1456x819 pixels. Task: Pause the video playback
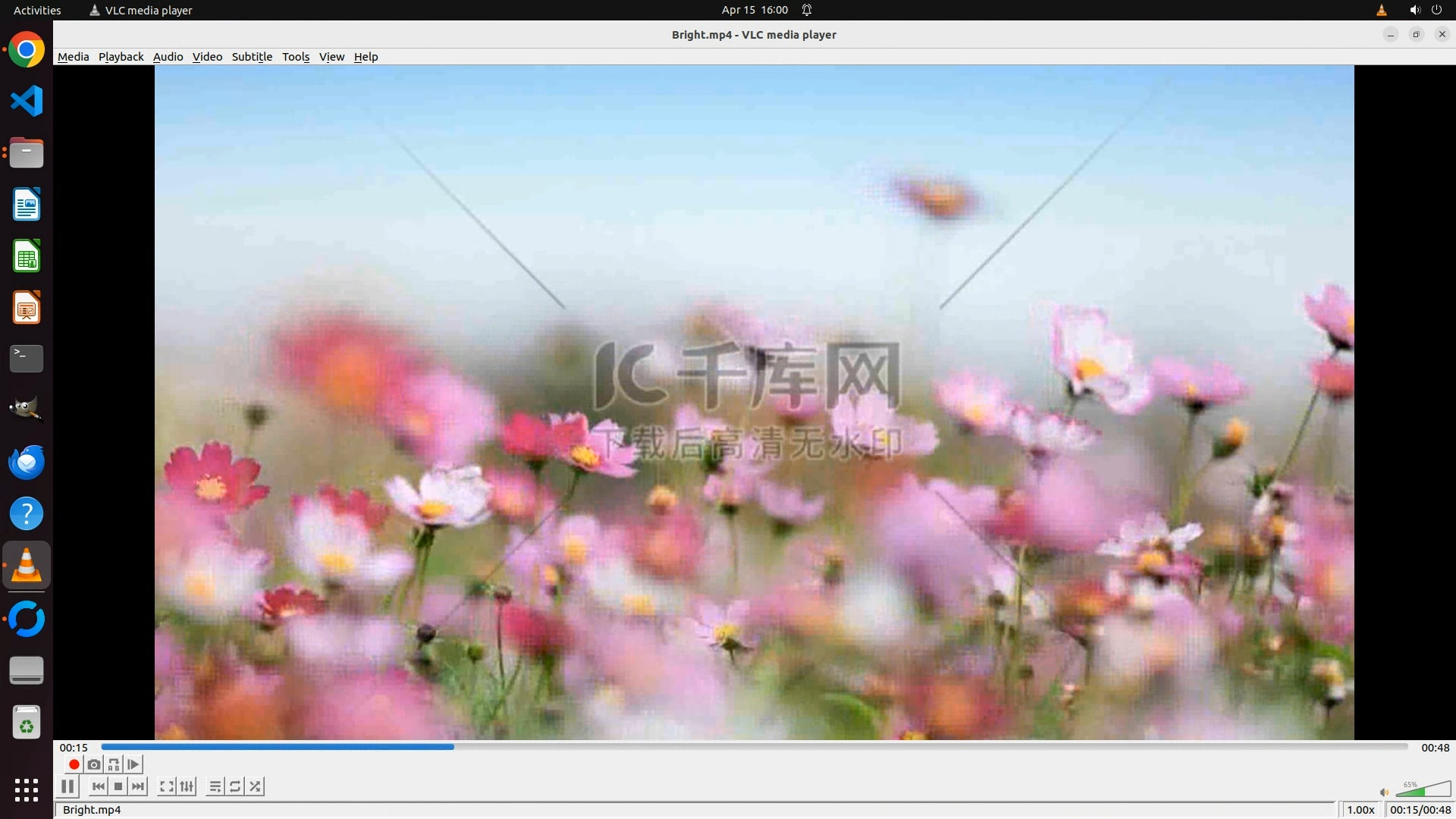point(67,786)
